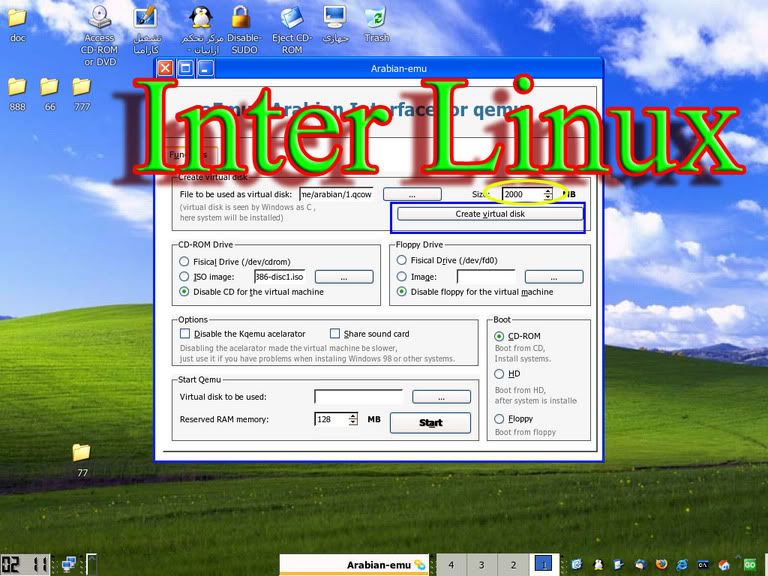Screen dimensions: 768x576
Task: Select the folder named 66
Action: 49,95
